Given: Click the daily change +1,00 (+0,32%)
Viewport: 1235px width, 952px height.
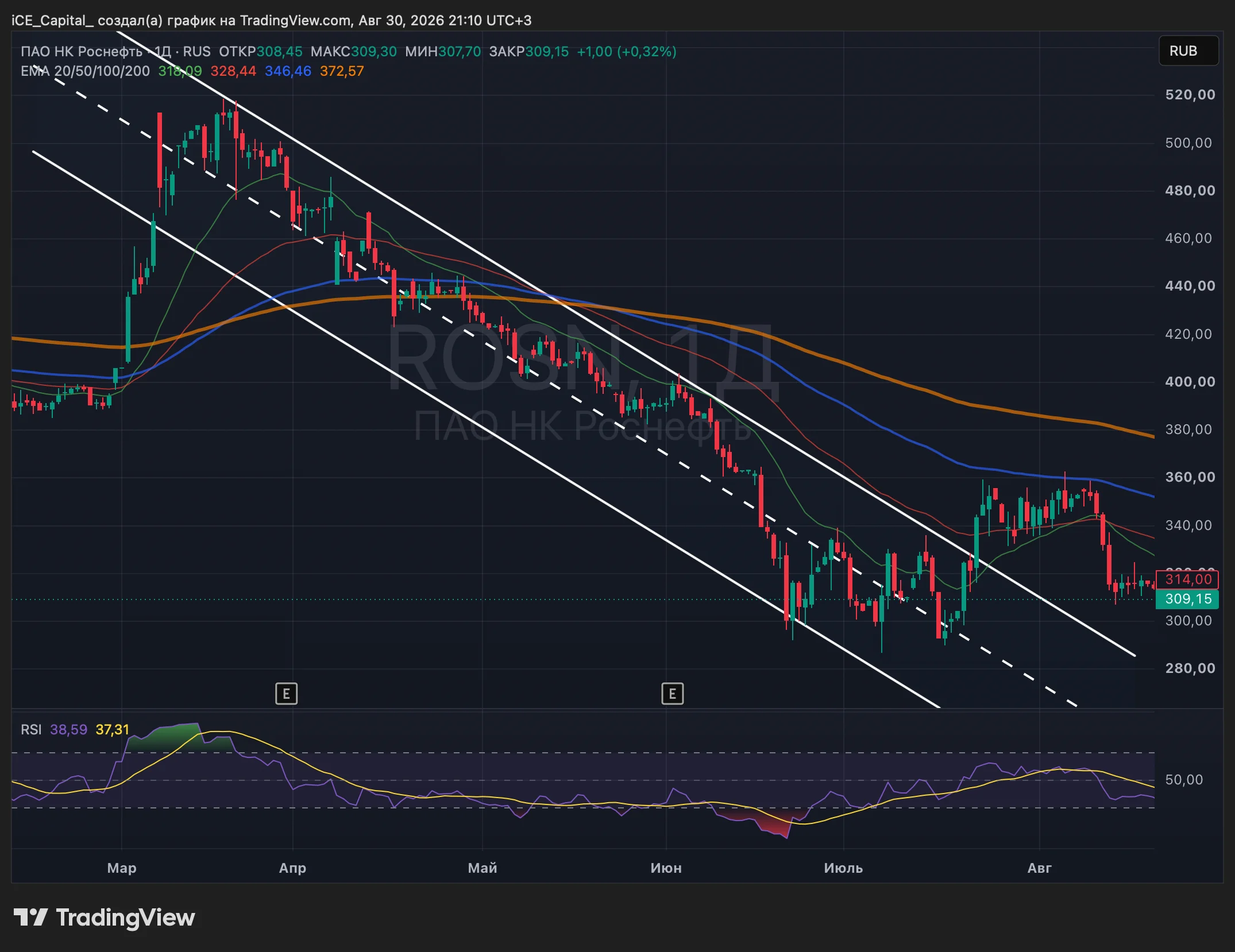Looking at the screenshot, I should [627, 52].
